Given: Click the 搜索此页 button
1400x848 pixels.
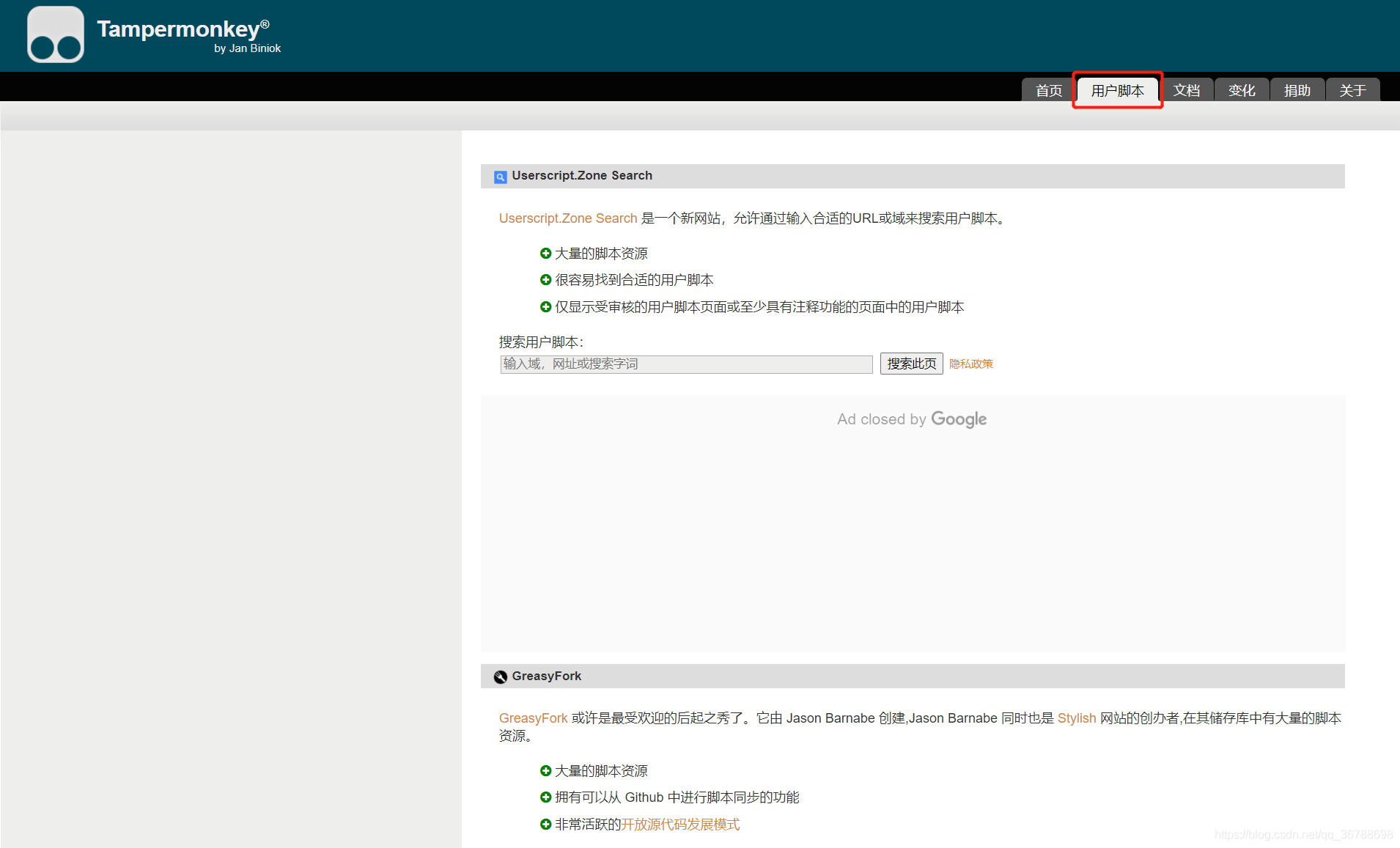Looking at the screenshot, I should 911,364.
